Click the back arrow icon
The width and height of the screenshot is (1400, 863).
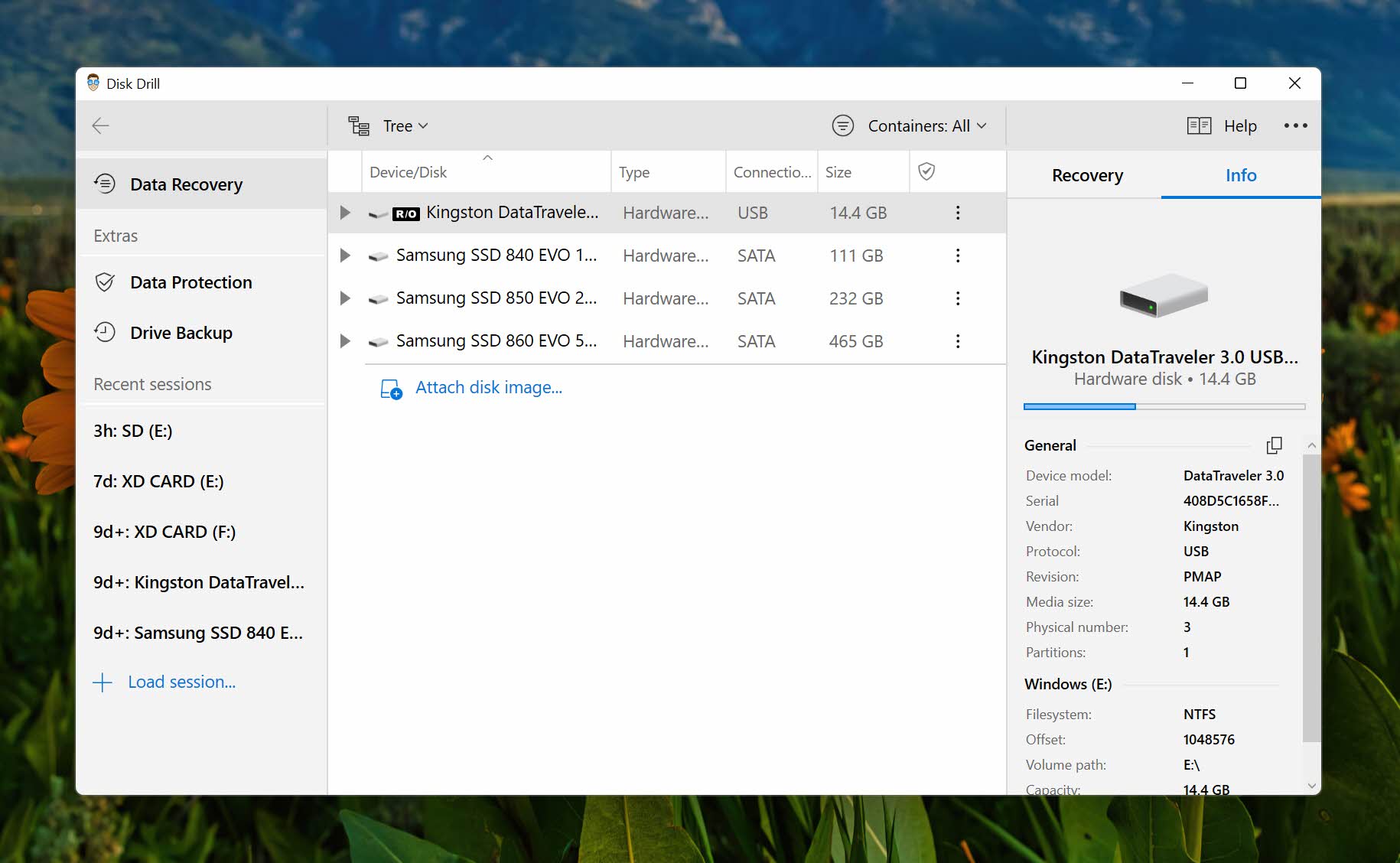coord(100,125)
